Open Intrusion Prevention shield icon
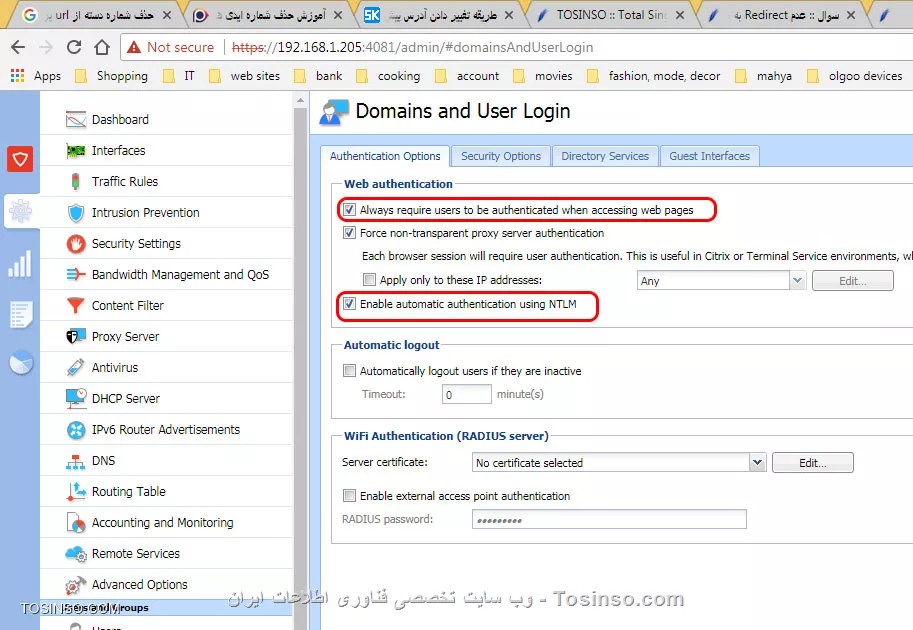 click(77, 213)
